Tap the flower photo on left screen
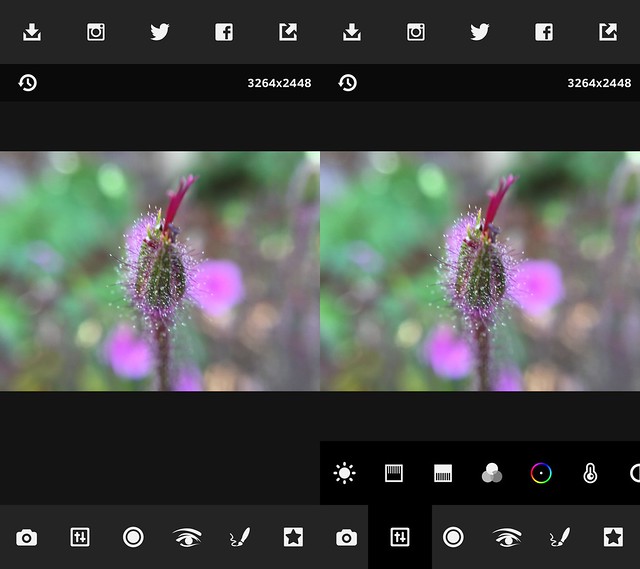 (160, 270)
